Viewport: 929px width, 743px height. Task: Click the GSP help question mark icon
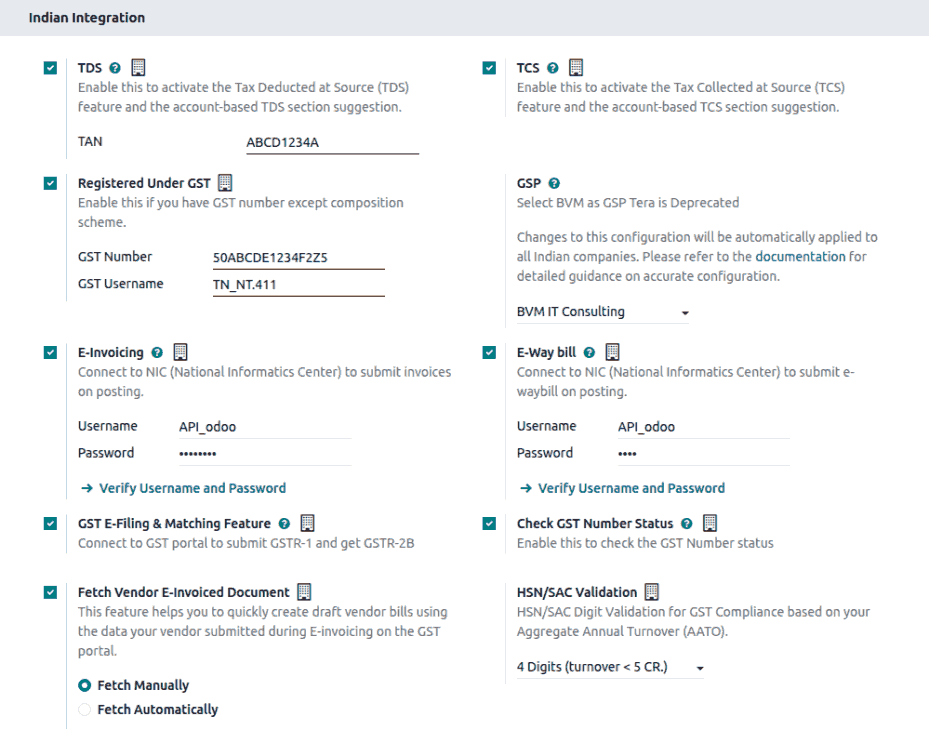[554, 184]
